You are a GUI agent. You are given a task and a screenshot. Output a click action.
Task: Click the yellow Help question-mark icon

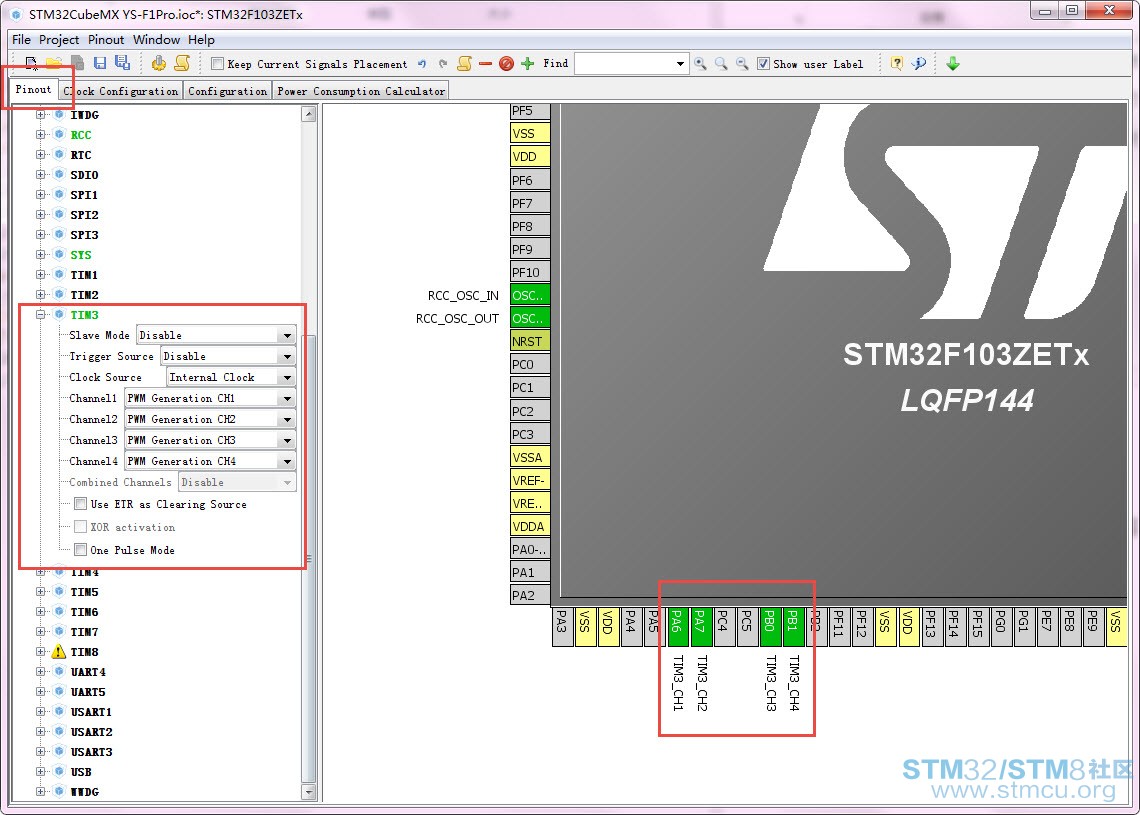point(897,64)
